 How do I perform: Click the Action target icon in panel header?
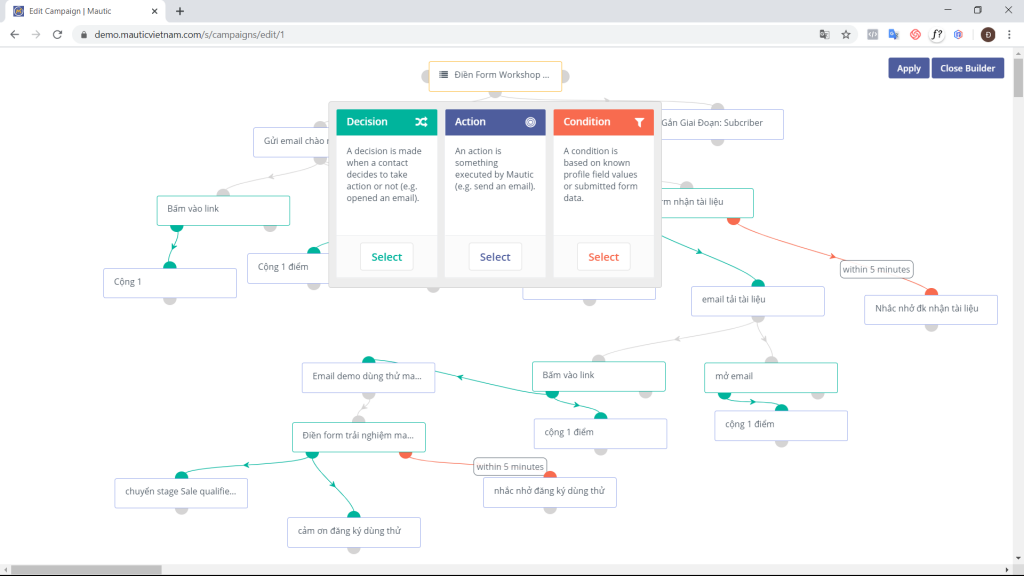530,122
